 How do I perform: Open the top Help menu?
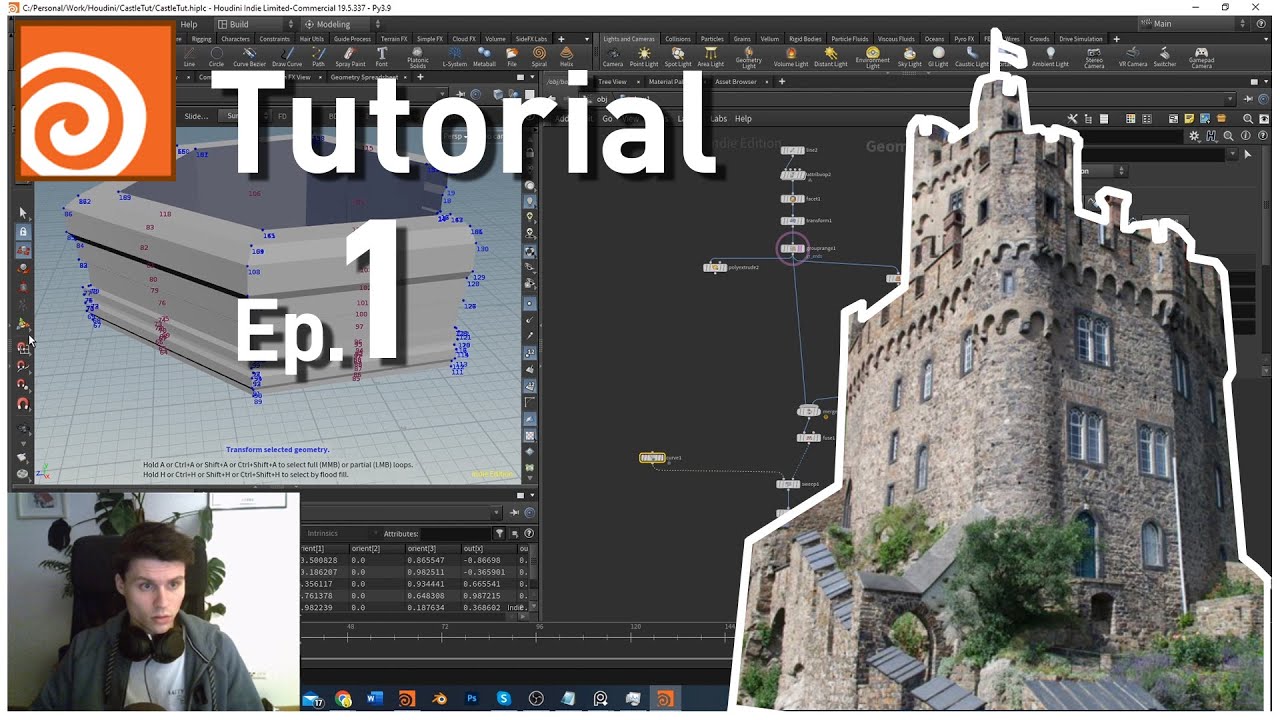pyautogui.click(x=189, y=24)
